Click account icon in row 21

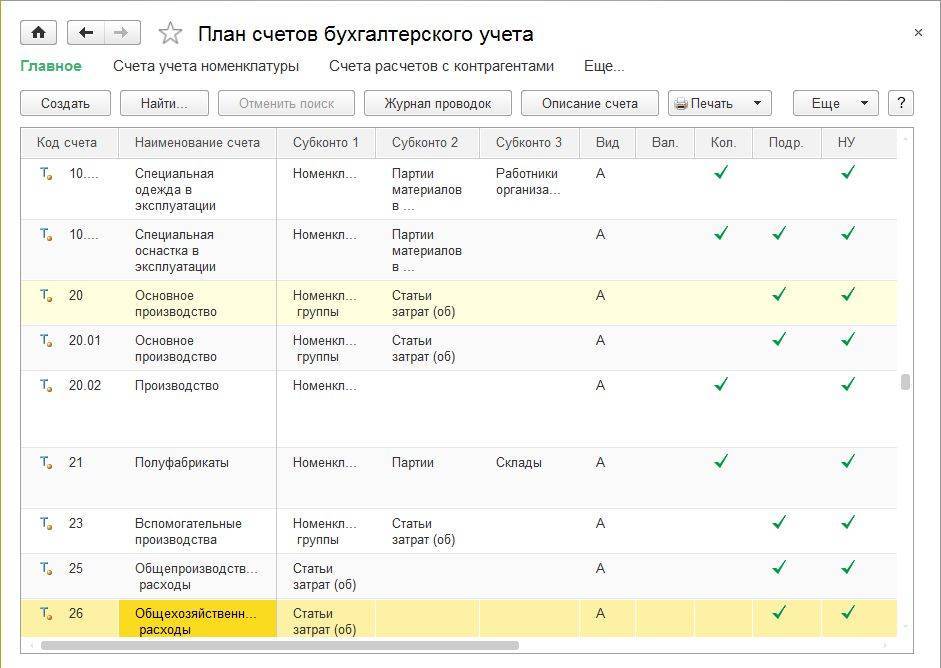click(46, 463)
